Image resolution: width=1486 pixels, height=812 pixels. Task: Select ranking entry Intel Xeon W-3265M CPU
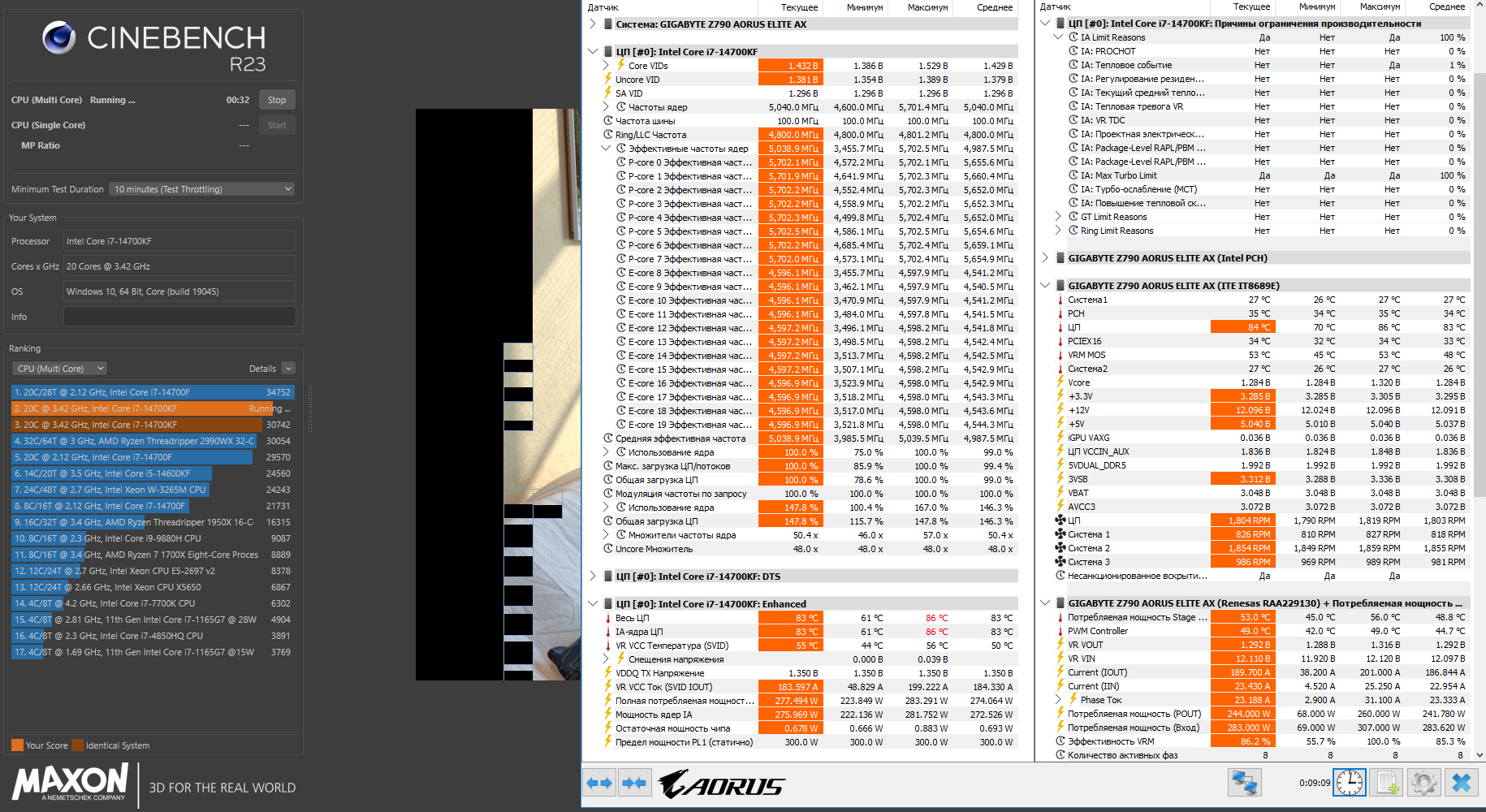coord(153,490)
